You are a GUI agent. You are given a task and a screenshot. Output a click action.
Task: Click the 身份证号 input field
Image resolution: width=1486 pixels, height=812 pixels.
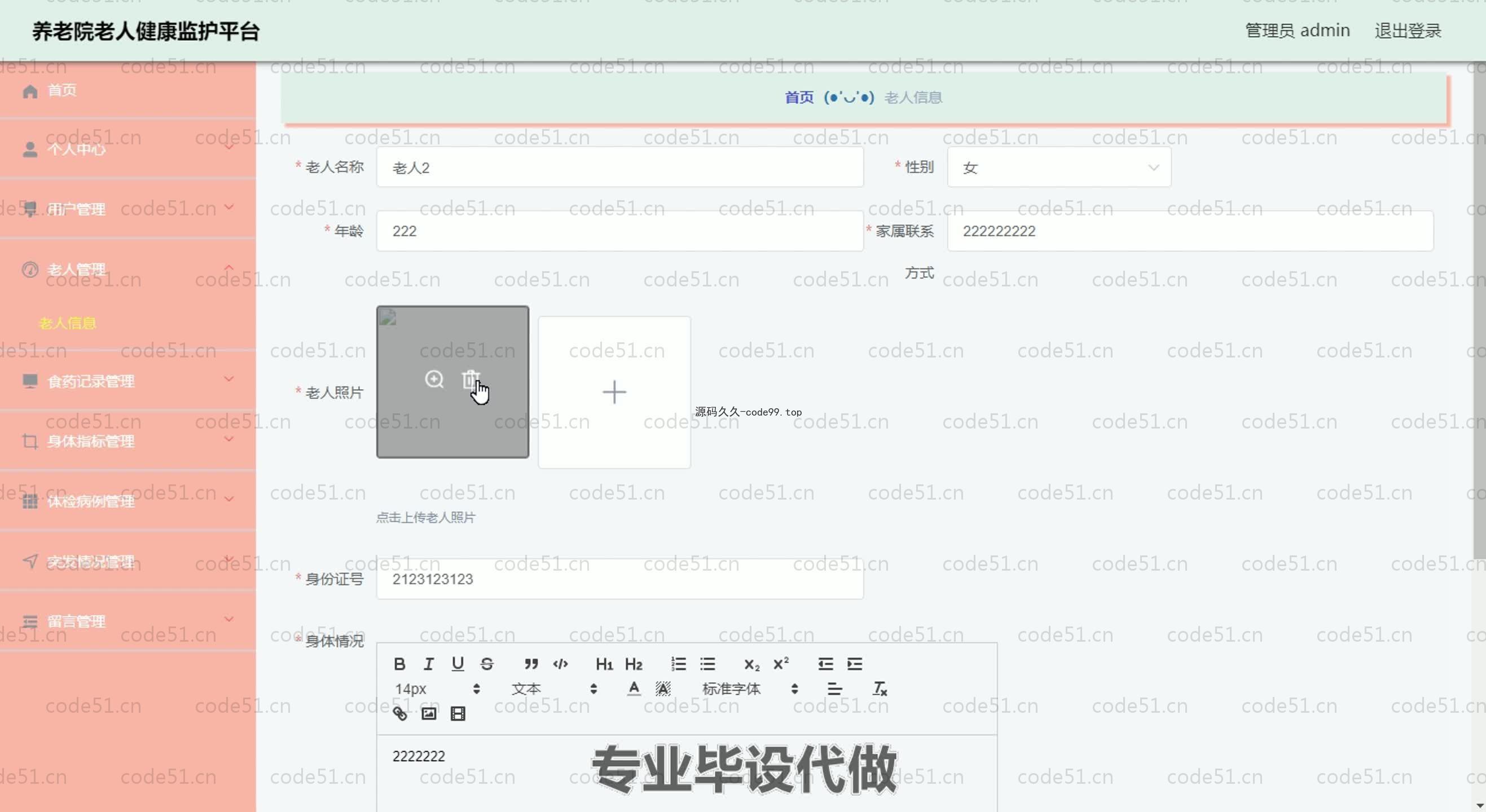[619, 579]
